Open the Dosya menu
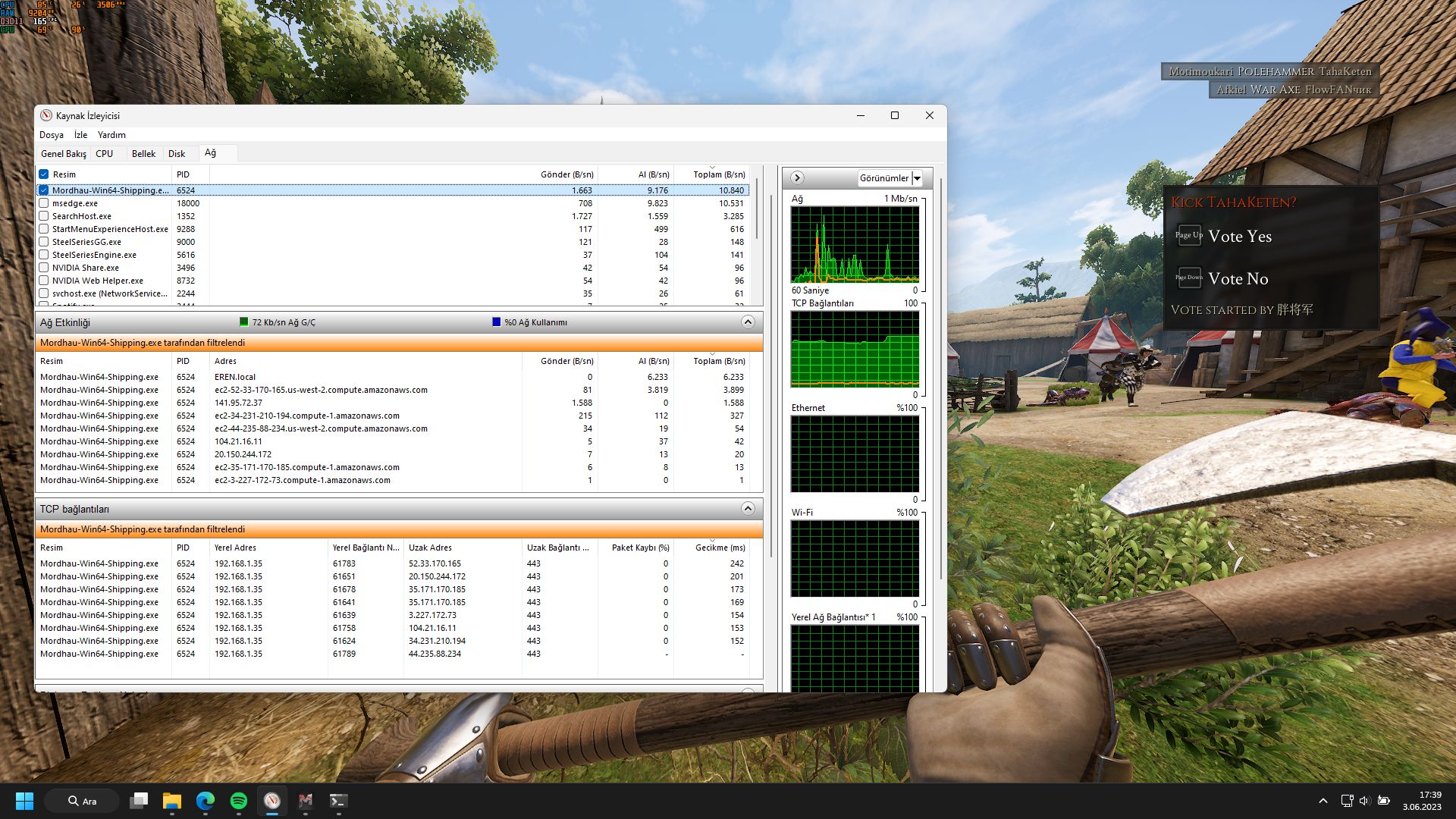The image size is (1456, 819). click(x=52, y=135)
